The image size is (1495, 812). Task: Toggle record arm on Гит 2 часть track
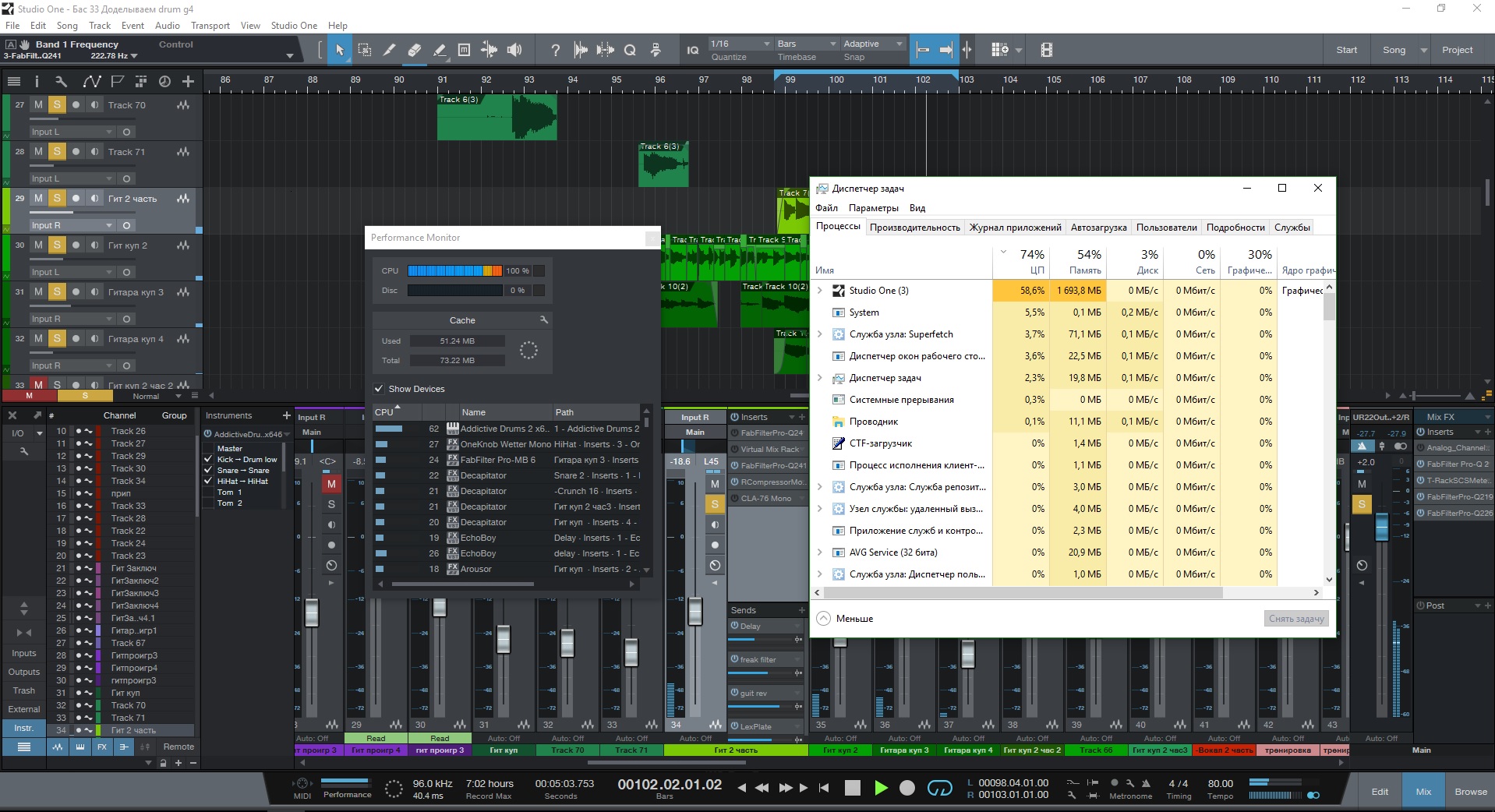point(76,198)
